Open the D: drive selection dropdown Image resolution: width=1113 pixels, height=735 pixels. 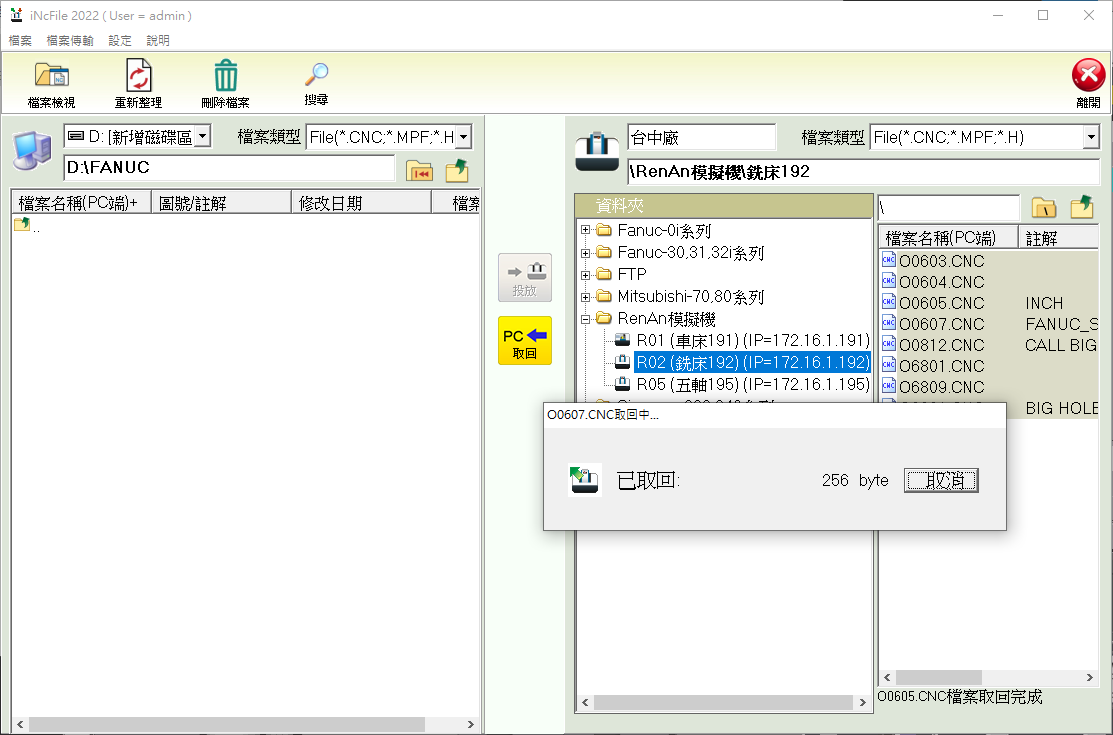tap(203, 136)
